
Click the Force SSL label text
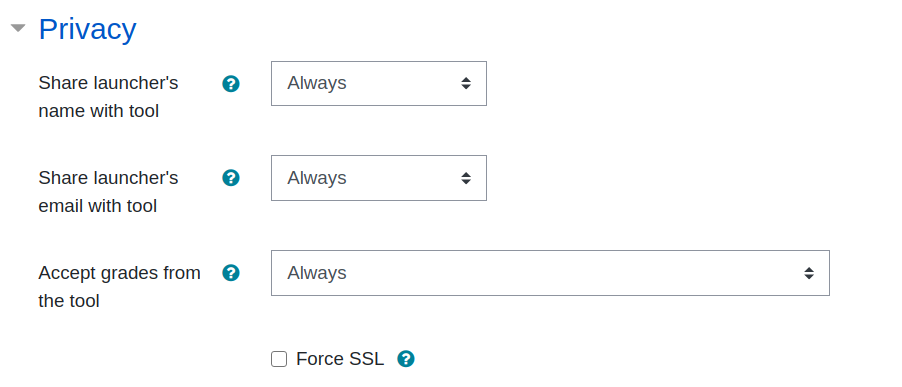pos(340,359)
